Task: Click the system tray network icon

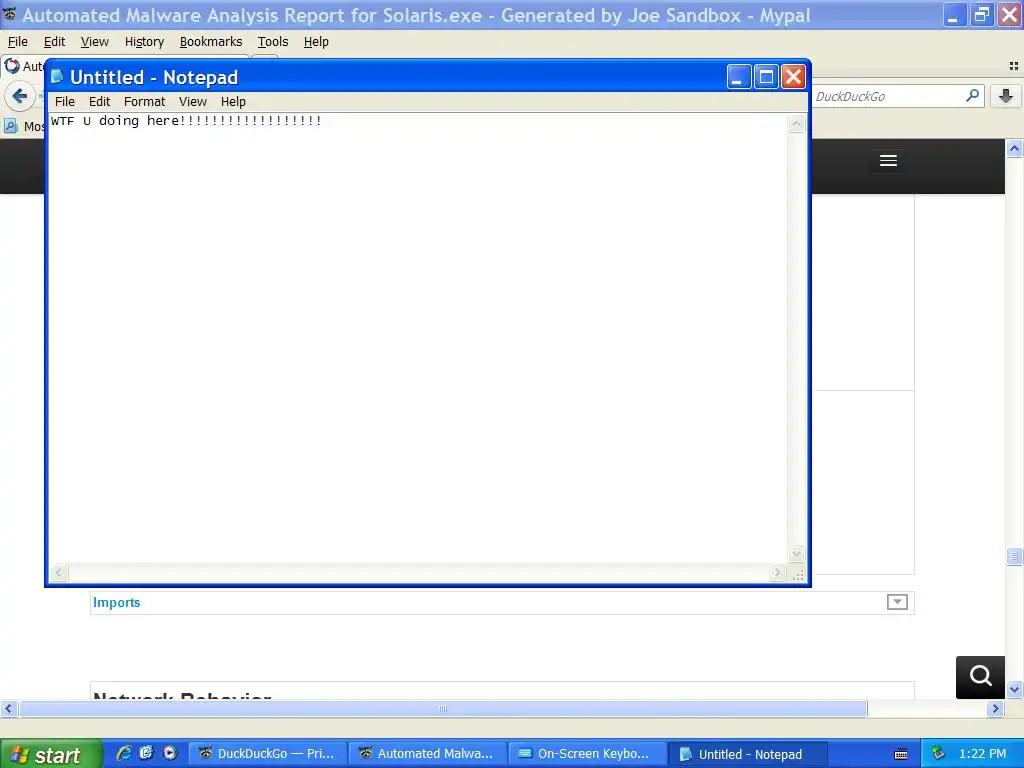Action: pos(938,754)
